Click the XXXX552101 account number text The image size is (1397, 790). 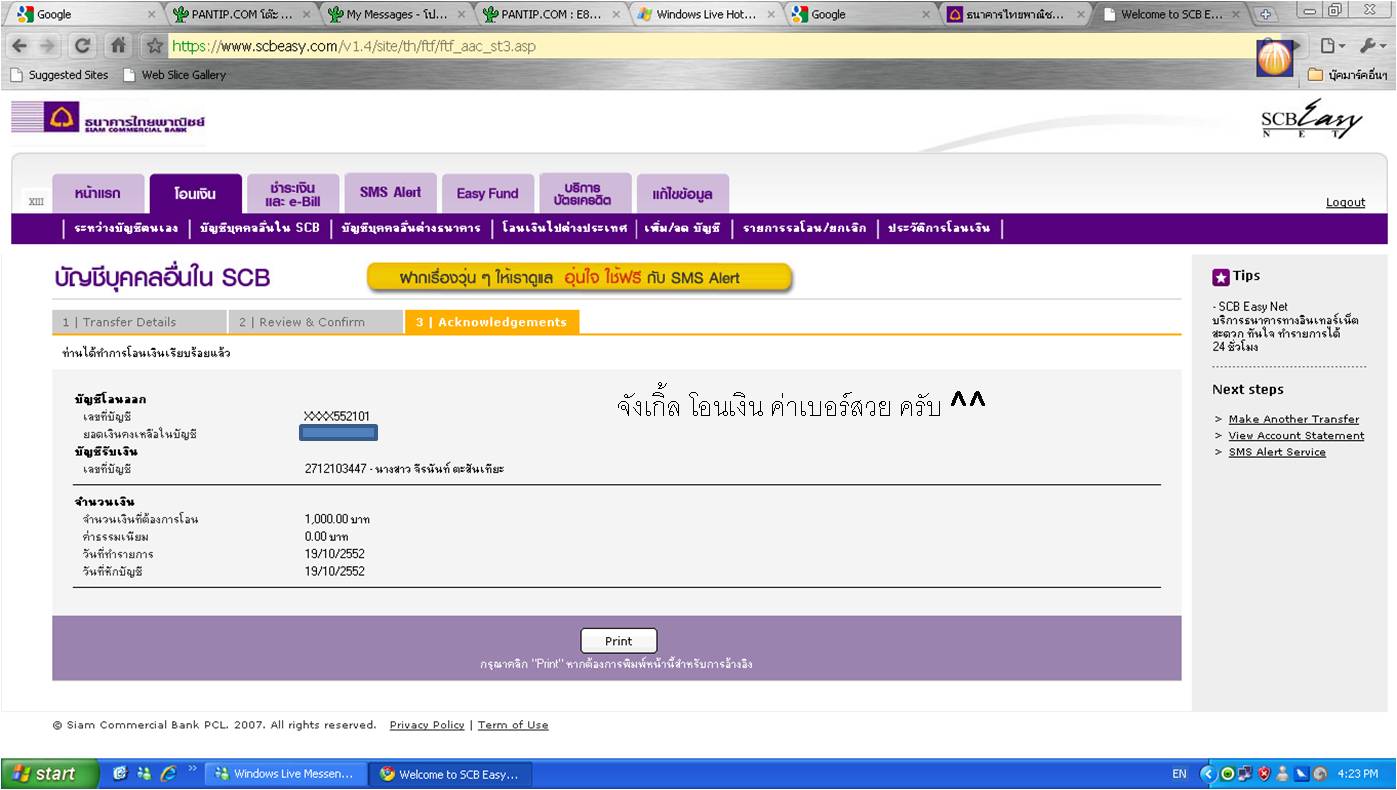(337, 416)
